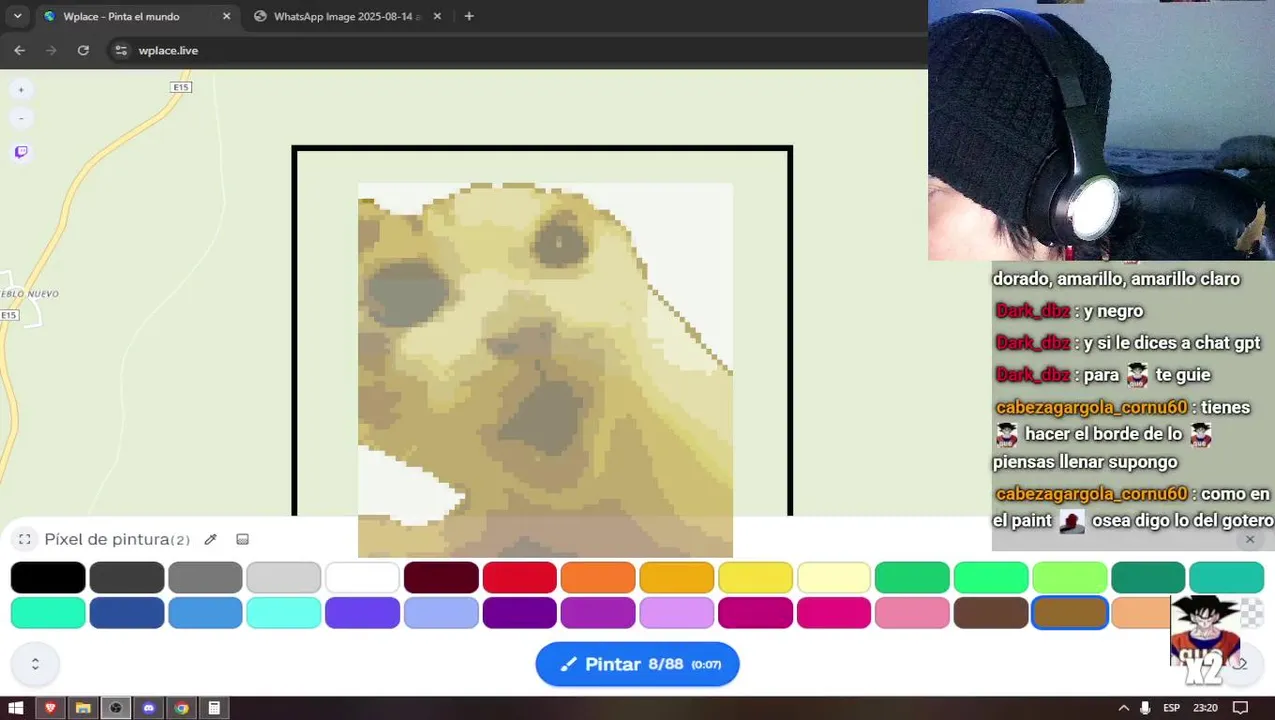Open Brave browser from taskbar

pyautogui.click(x=50, y=708)
